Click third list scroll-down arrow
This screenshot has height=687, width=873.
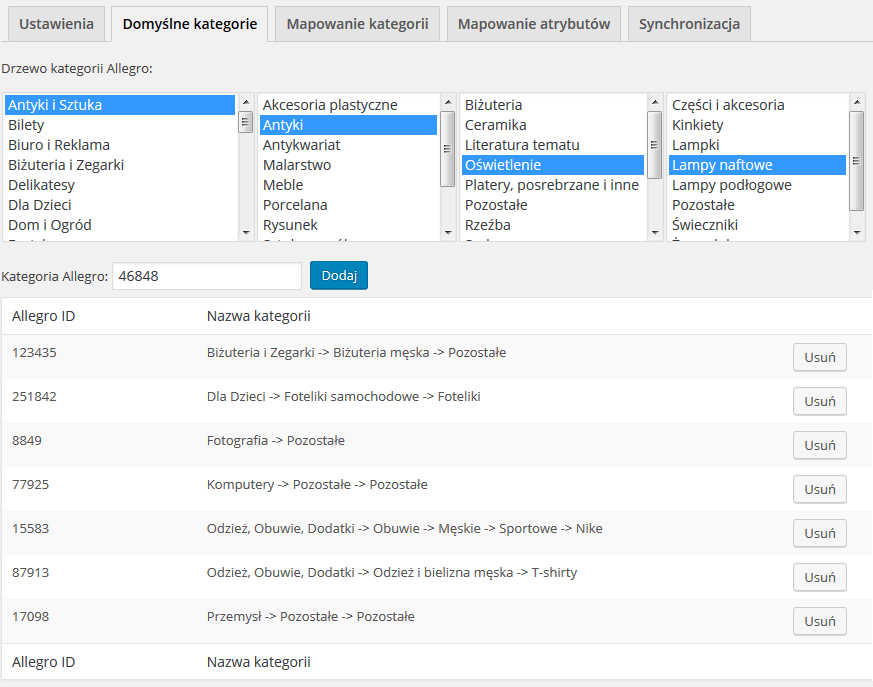(655, 233)
